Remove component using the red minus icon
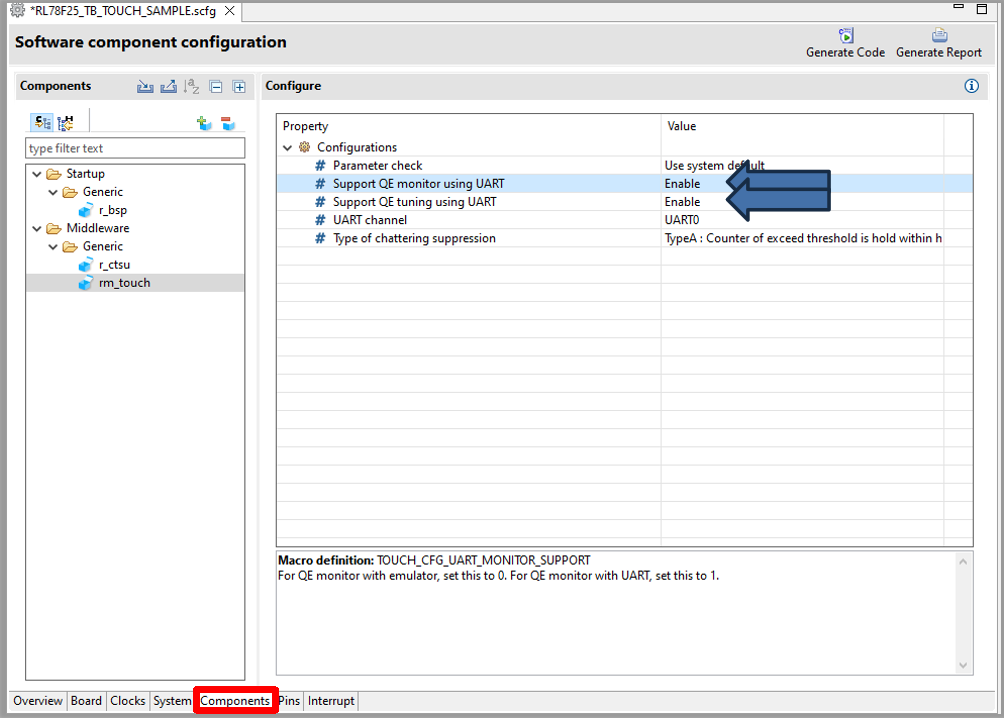1004x718 pixels. coord(227,123)
